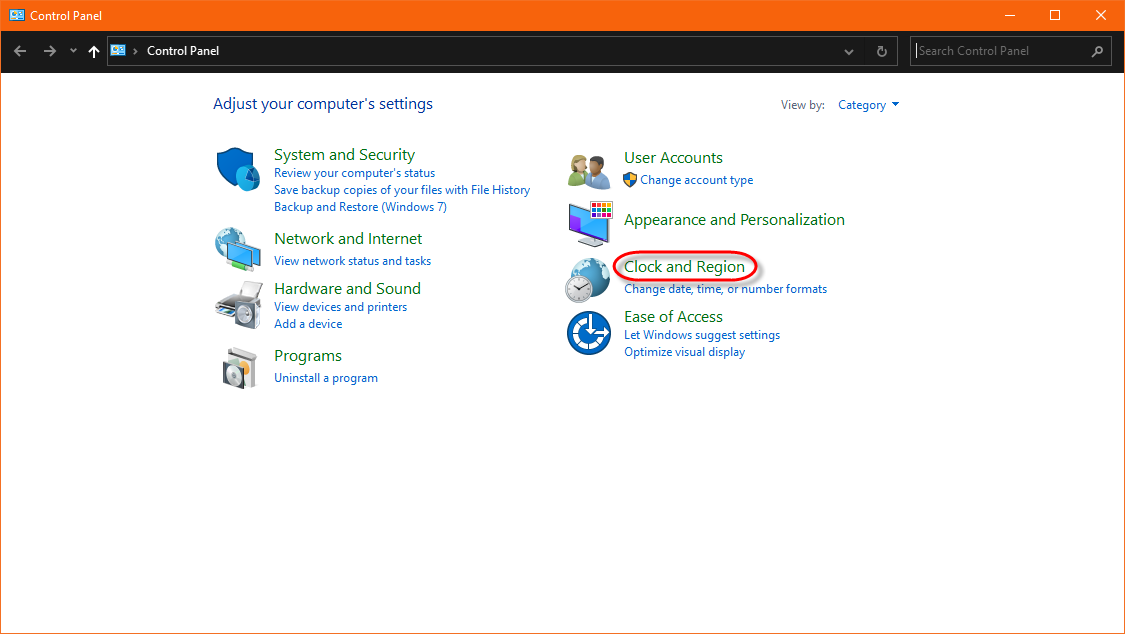
Task: Click the Programs disc box icon
Action: [x=239, y=368]
